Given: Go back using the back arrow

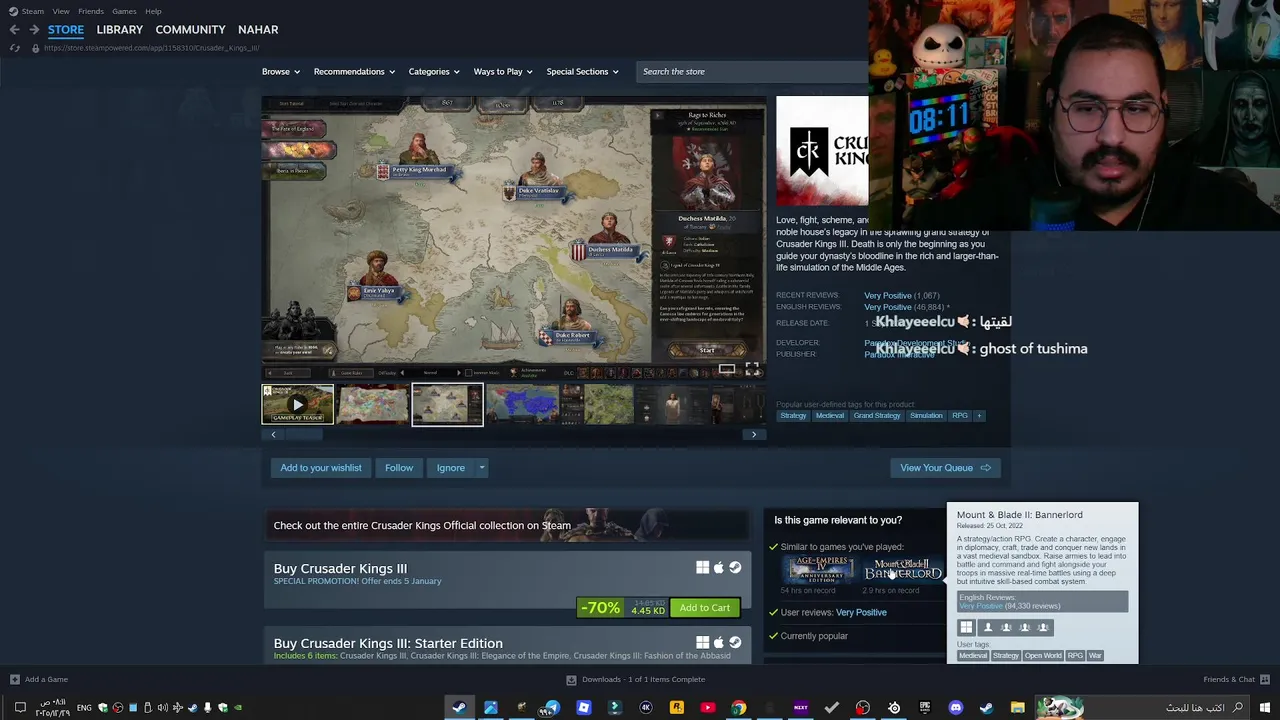Looking at the screenshot, I should pyautogui.click(x=14, y=29).
